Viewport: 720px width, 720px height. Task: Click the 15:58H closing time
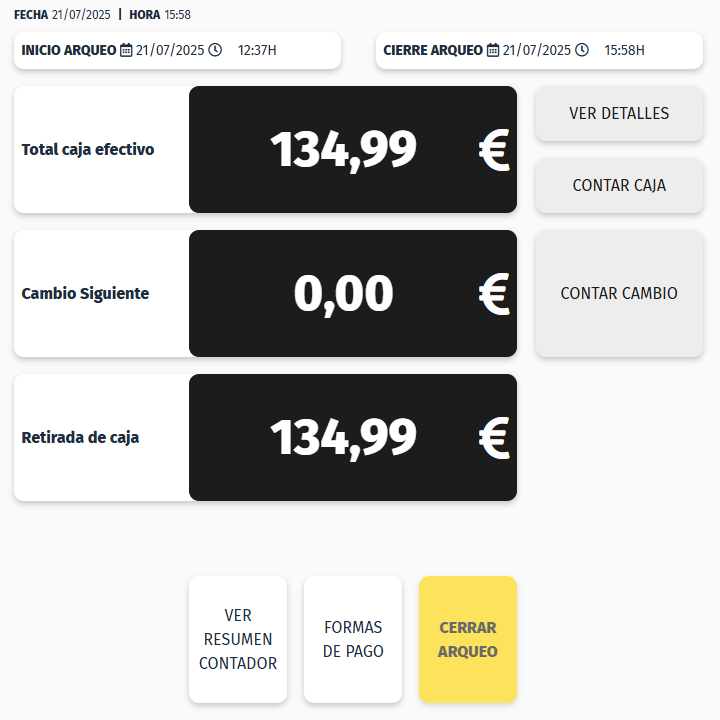[x=624, y=50]
